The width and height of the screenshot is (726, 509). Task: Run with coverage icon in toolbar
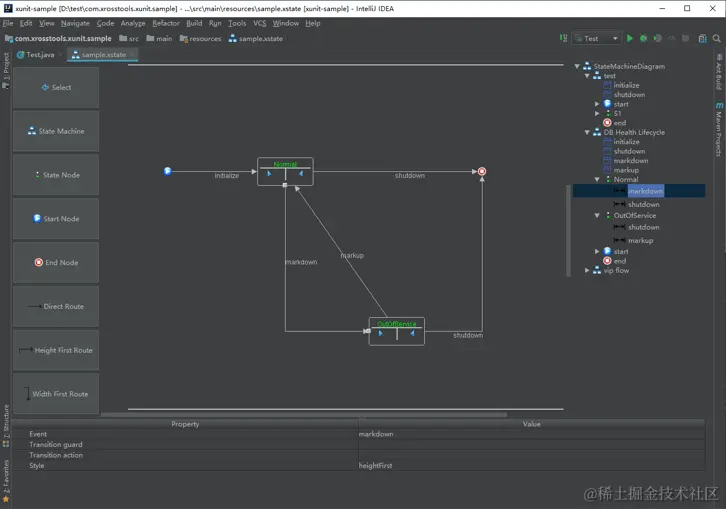pos(657,38)
